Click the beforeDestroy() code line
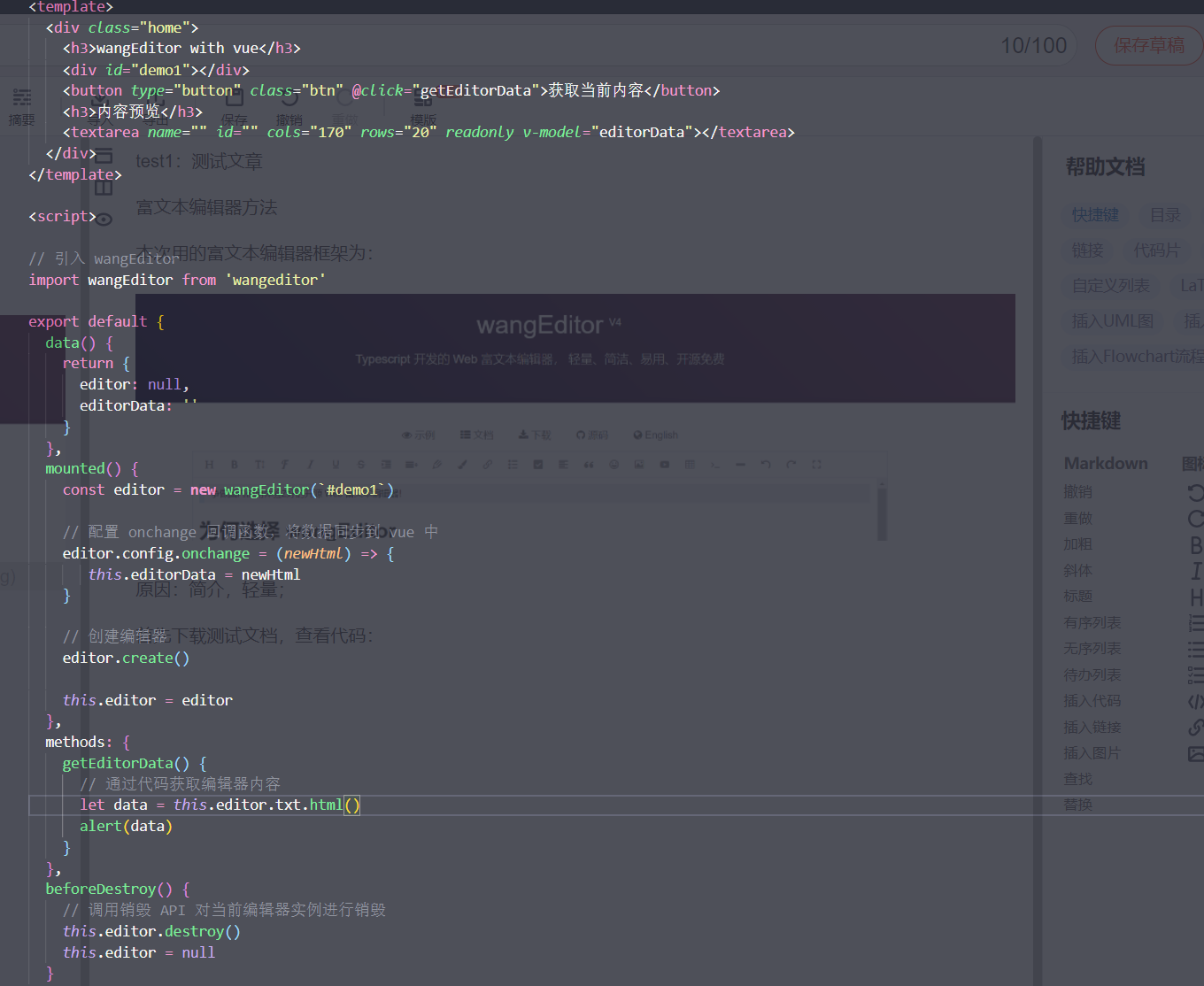This screenshot has height=986, width=1204. click(x=117, y=889)
